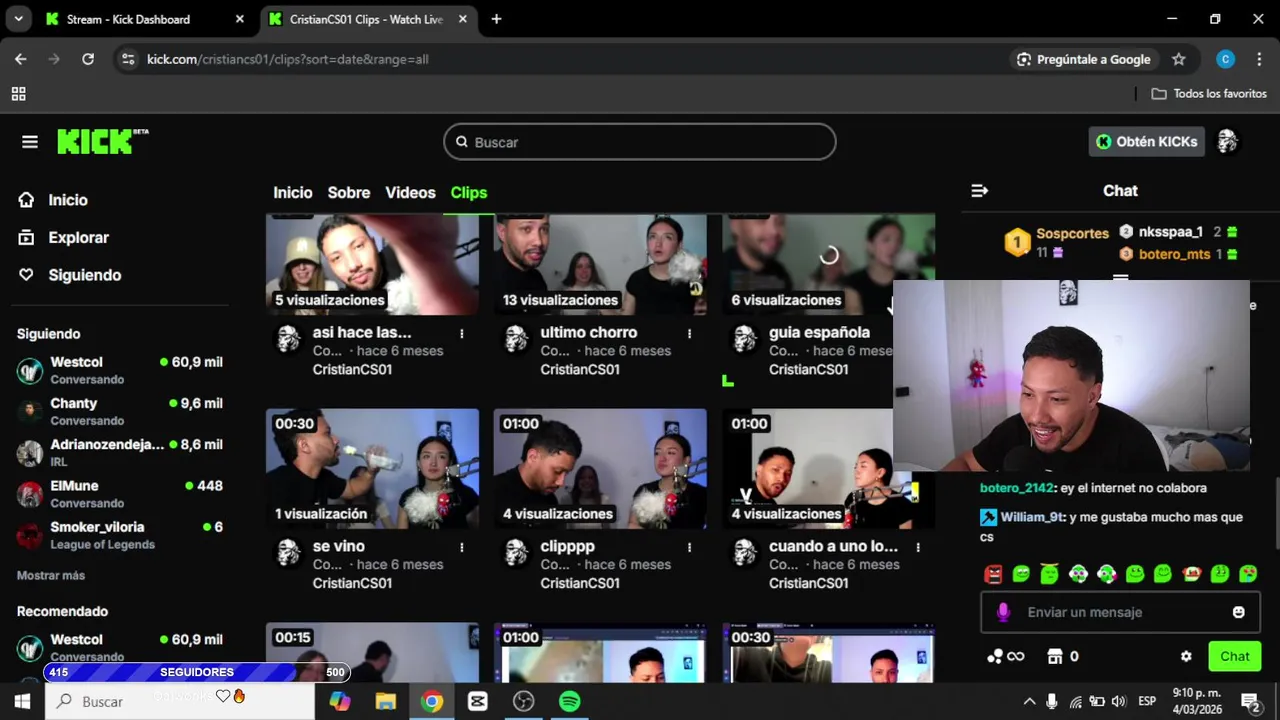Click 'Enviar un mensaje' chat input
The height and width of the screenshot is (720, 1280).
click(1120, 612)
